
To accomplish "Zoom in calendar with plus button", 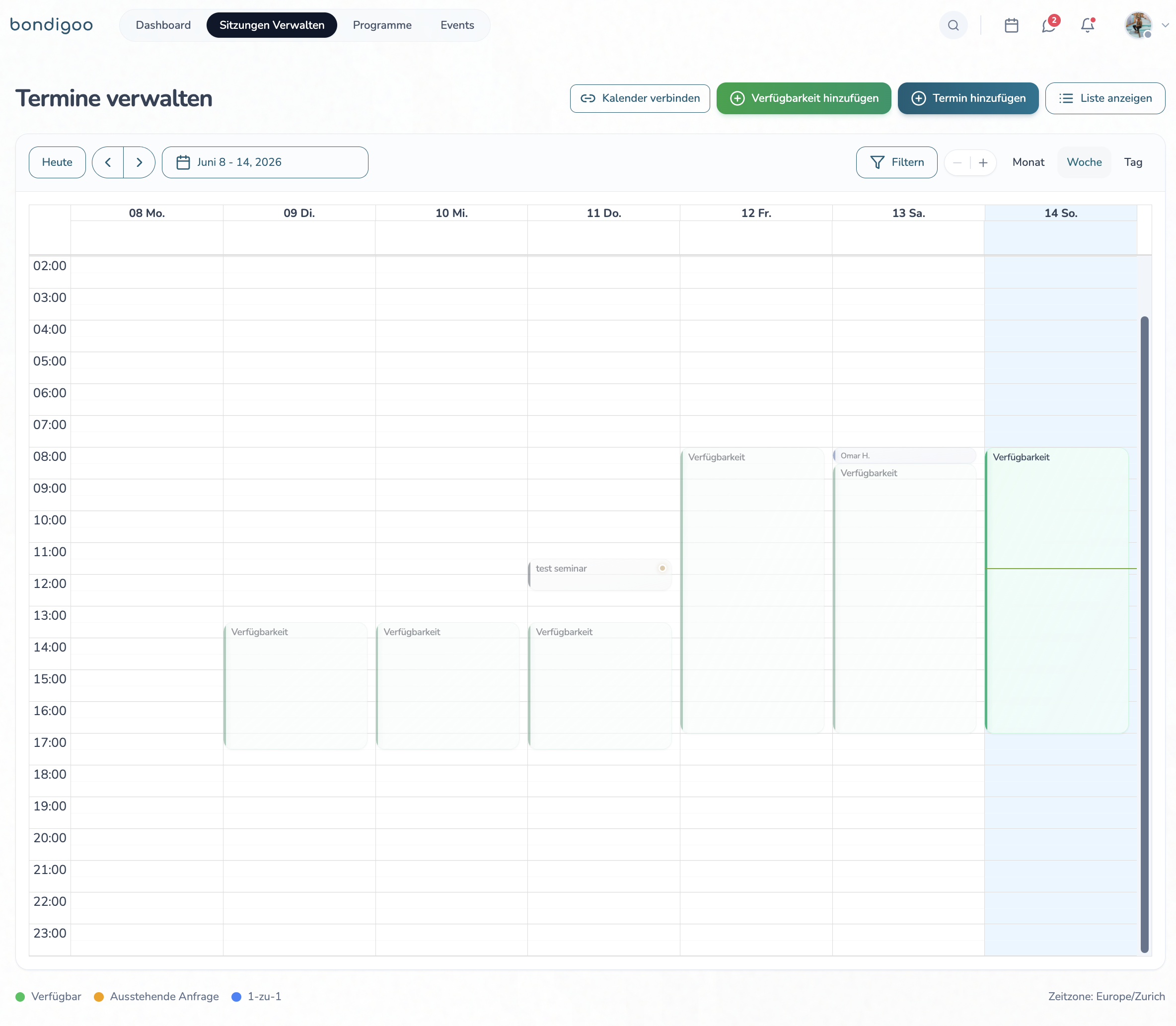I will point(983,162).
